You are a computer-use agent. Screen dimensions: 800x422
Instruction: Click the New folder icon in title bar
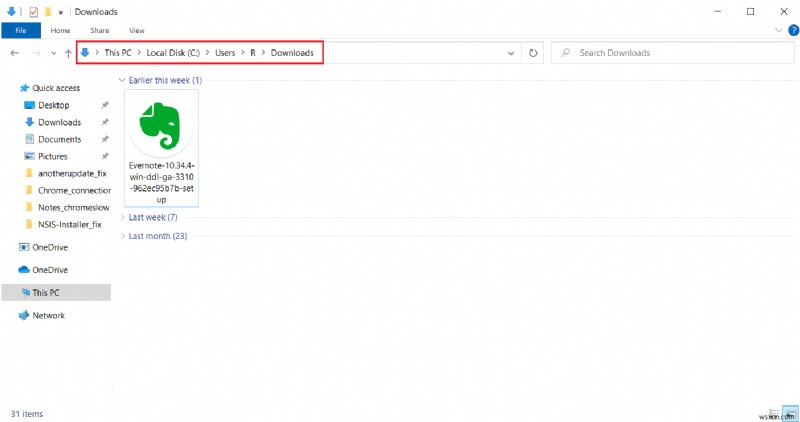click(x=47, y=11)
